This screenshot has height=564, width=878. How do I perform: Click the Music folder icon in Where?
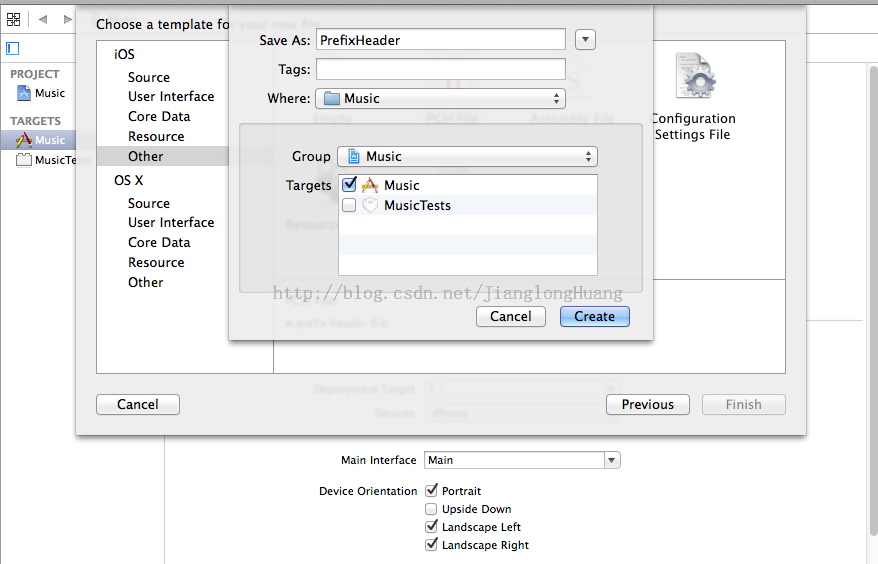[332, 99]
